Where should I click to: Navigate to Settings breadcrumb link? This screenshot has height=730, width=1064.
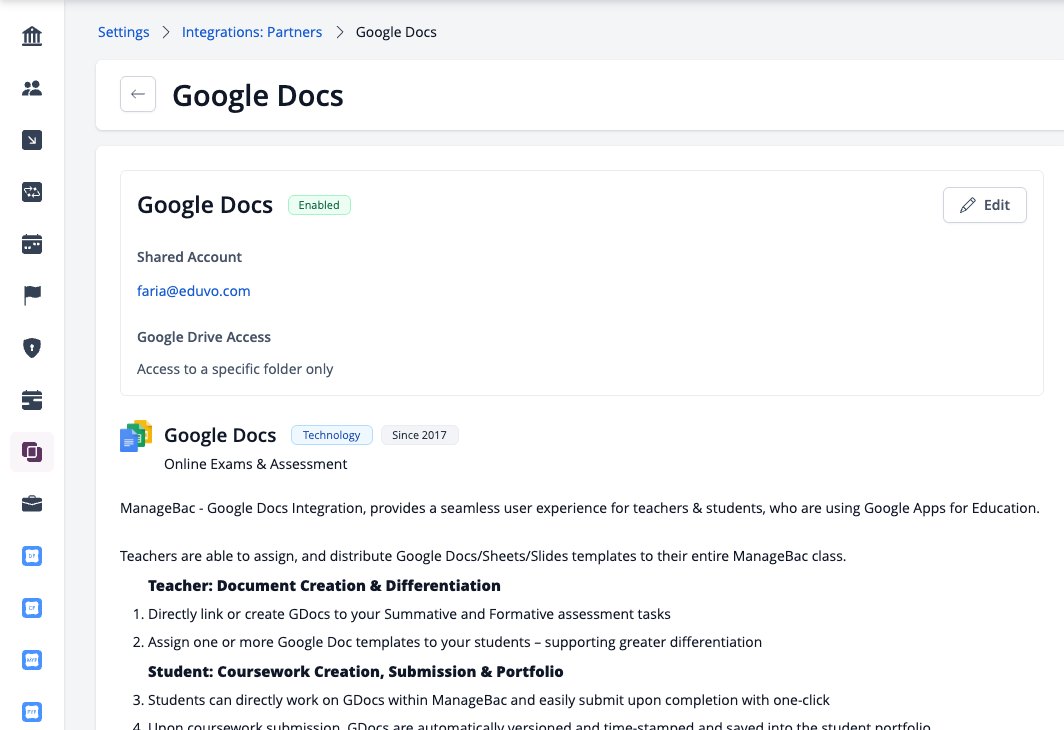click(x=124, y=32)
